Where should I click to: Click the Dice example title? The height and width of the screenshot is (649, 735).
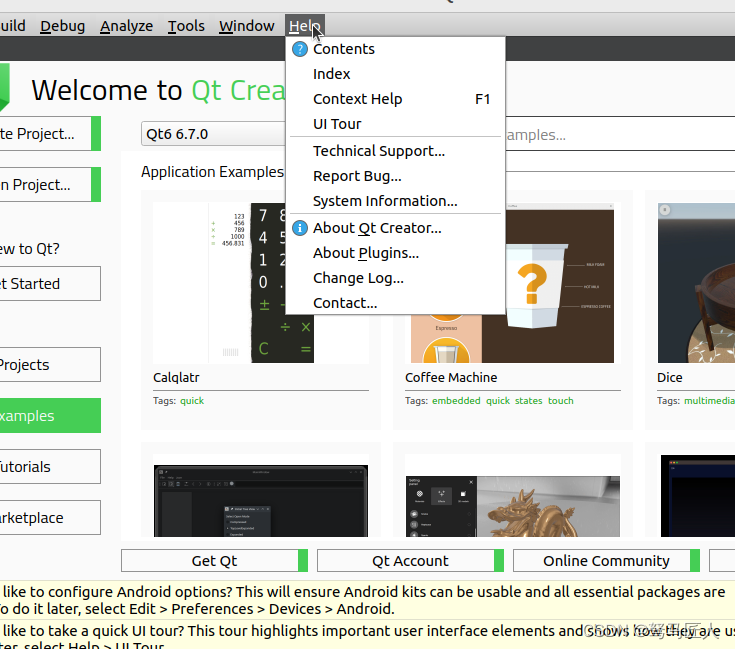pyautogui.click(x=669, y=377)
